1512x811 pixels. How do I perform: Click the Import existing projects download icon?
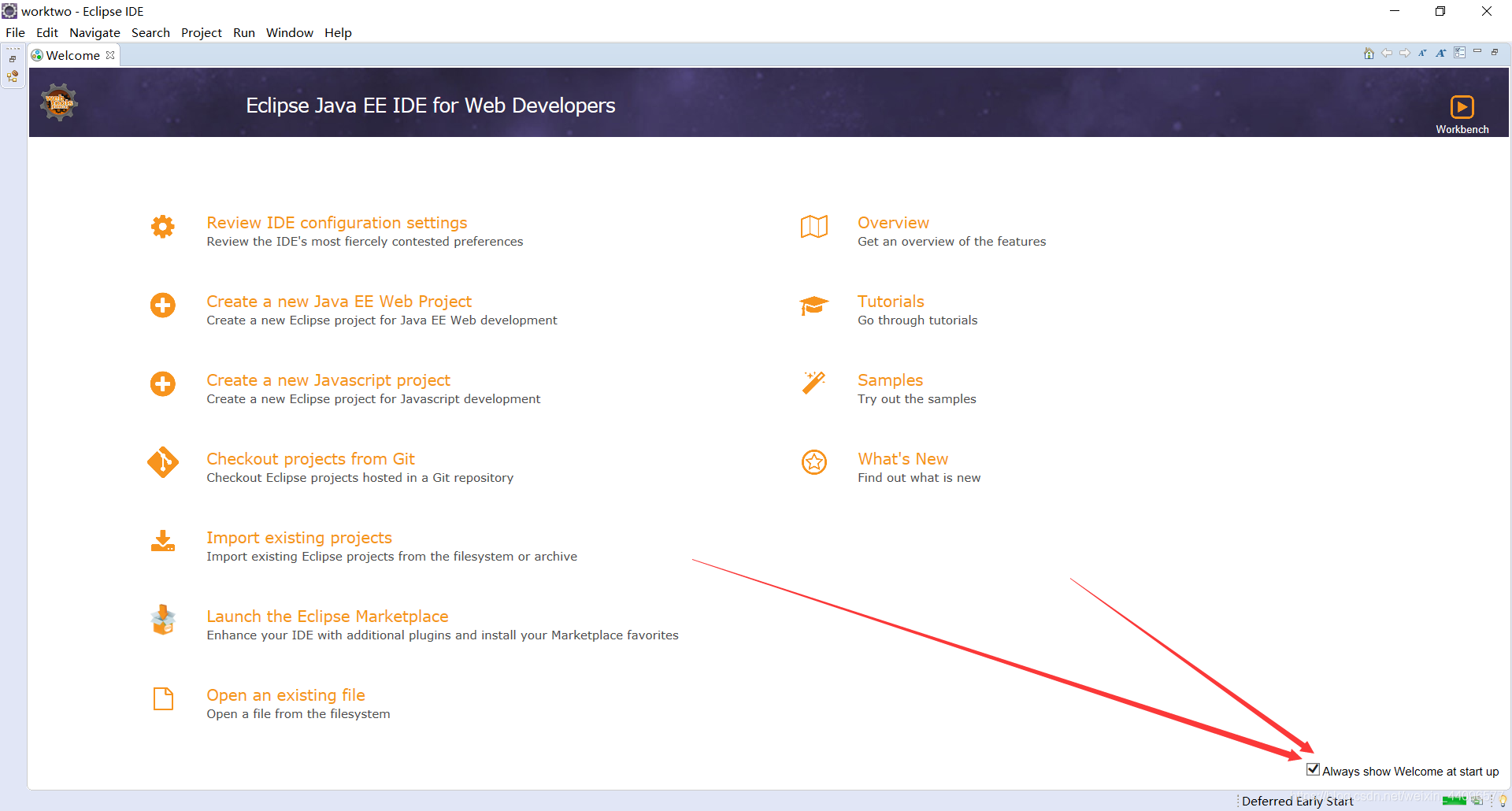pyautogui.click(x=163, y=541)
